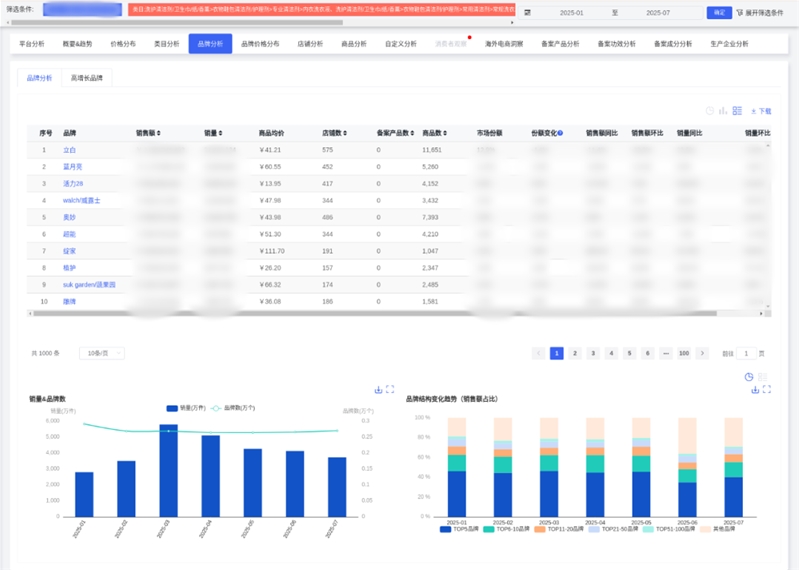Image resolution: width=799 pixels, height=570 pixels.
Task: Click the 2025-01 start date field
Action: pyautogui.click(x=571, y=13)
